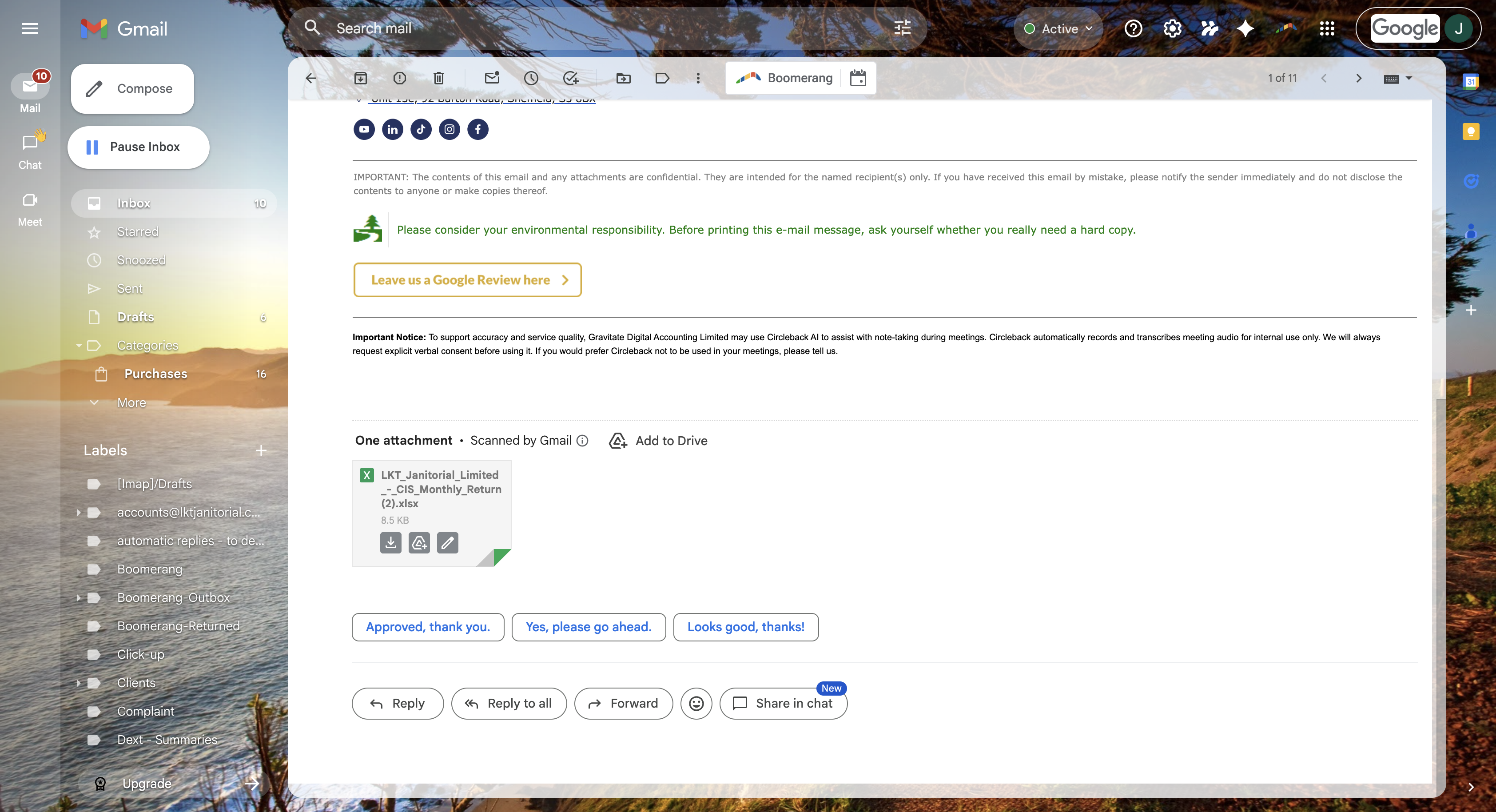Screen dimensions: 1496x812
Task: Mark the email as unread
Action: click(x=492, y=78)
